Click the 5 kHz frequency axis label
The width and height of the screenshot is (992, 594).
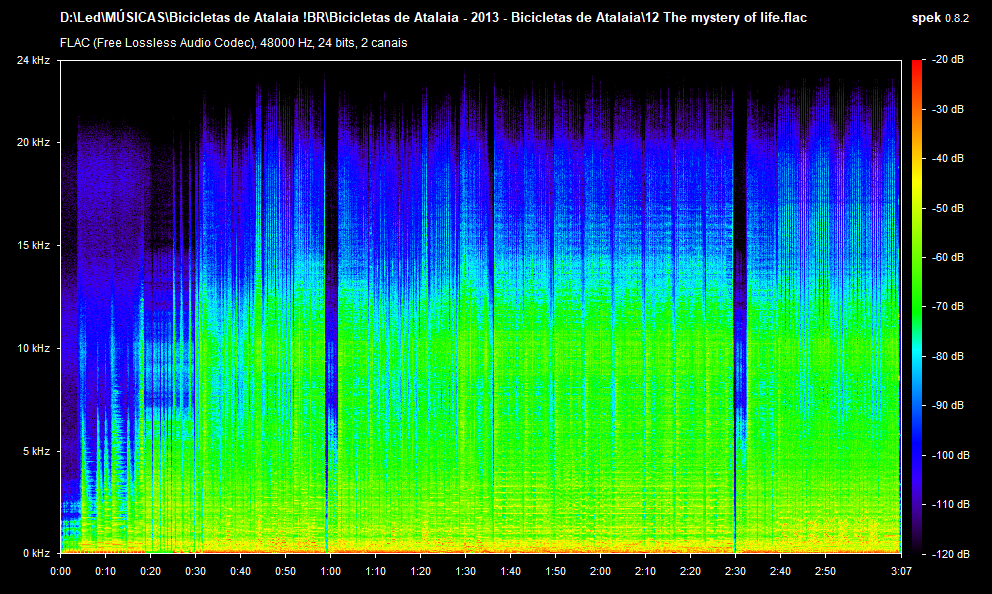[36, 451]
